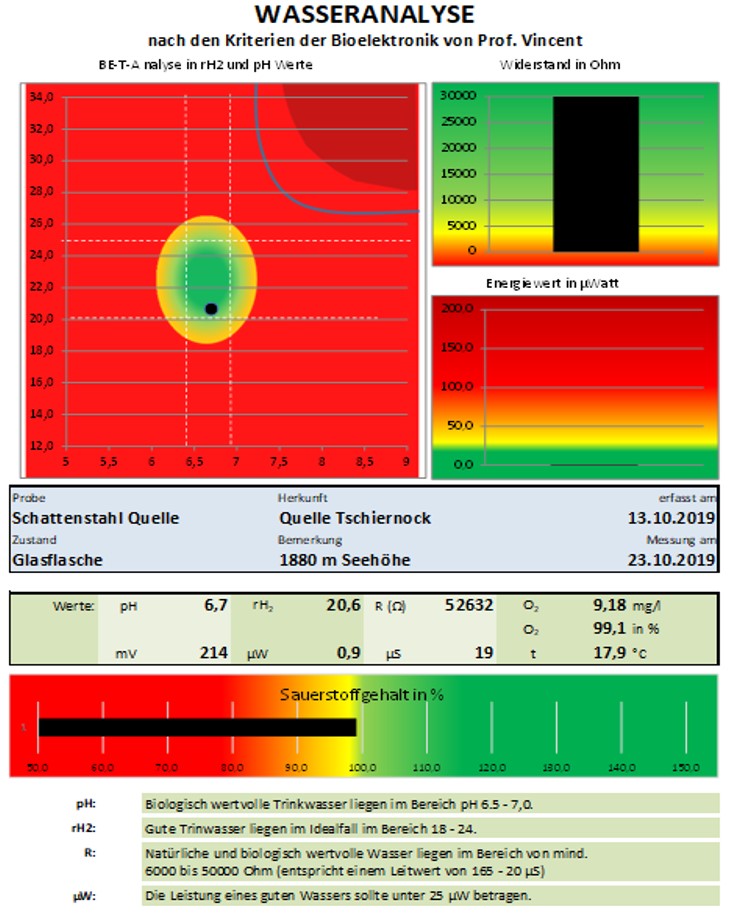Select the Bemerkung field '1880 m Seehöhe'
The width and height of the screenshot is (733, 916).
pos(344,560)
